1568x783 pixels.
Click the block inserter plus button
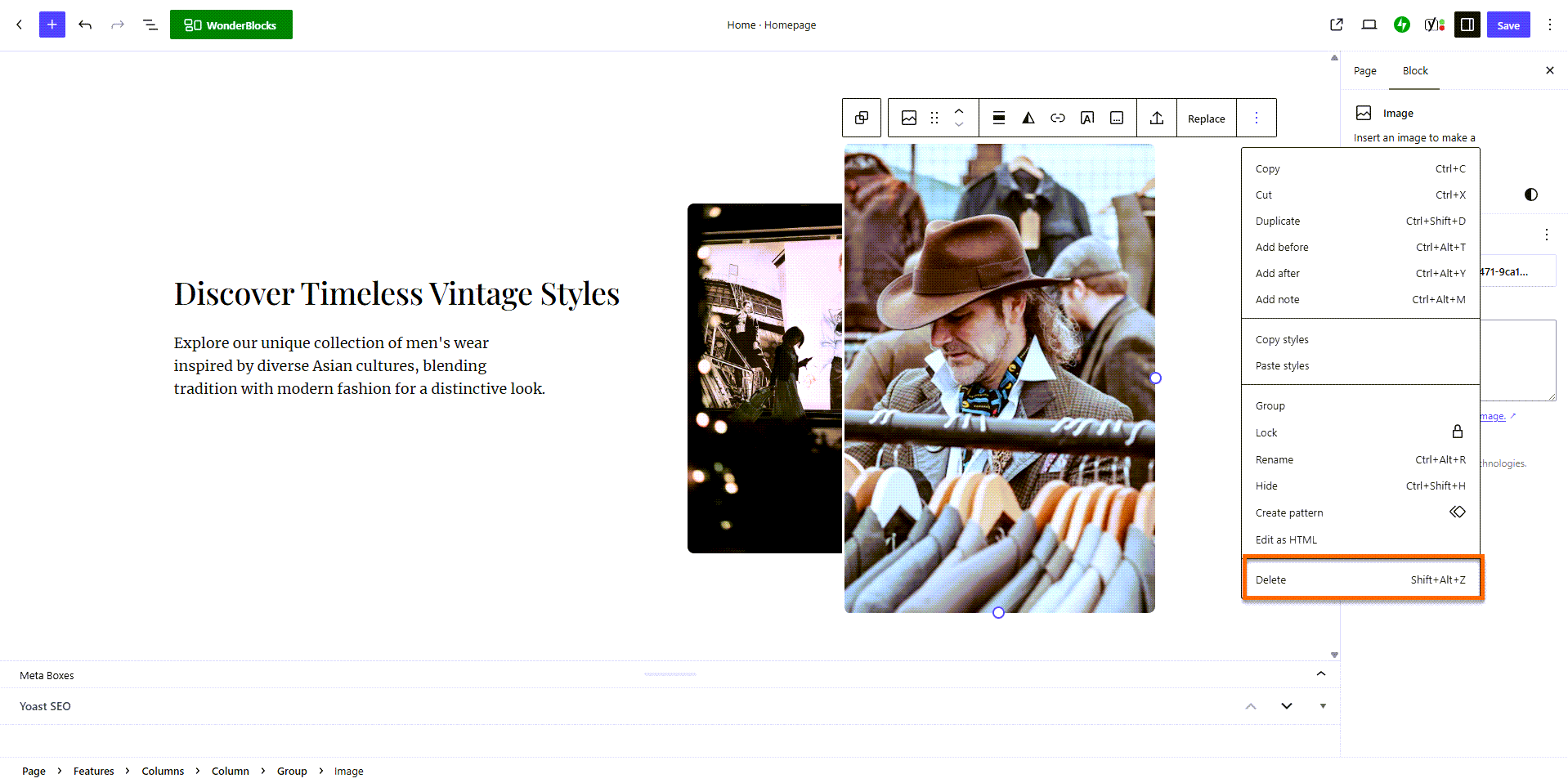(52, 25)
